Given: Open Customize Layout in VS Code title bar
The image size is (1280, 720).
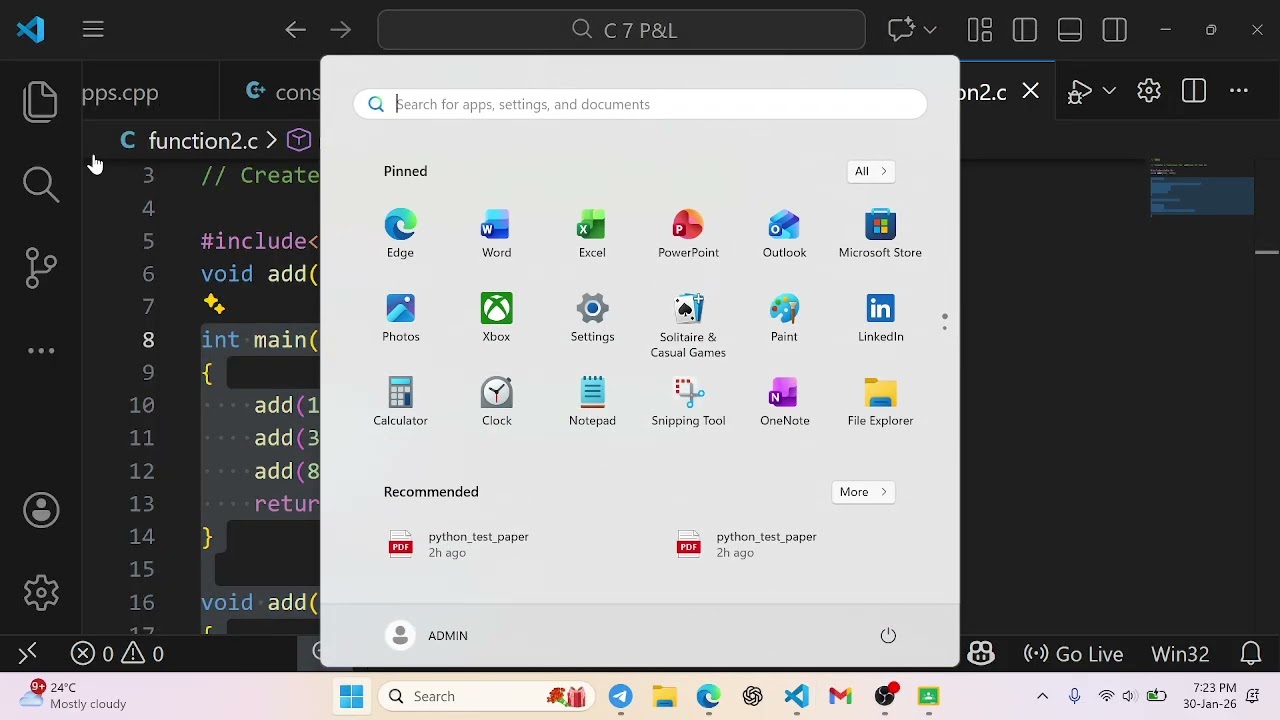Looking at the screenshot, I should [980, 30].
